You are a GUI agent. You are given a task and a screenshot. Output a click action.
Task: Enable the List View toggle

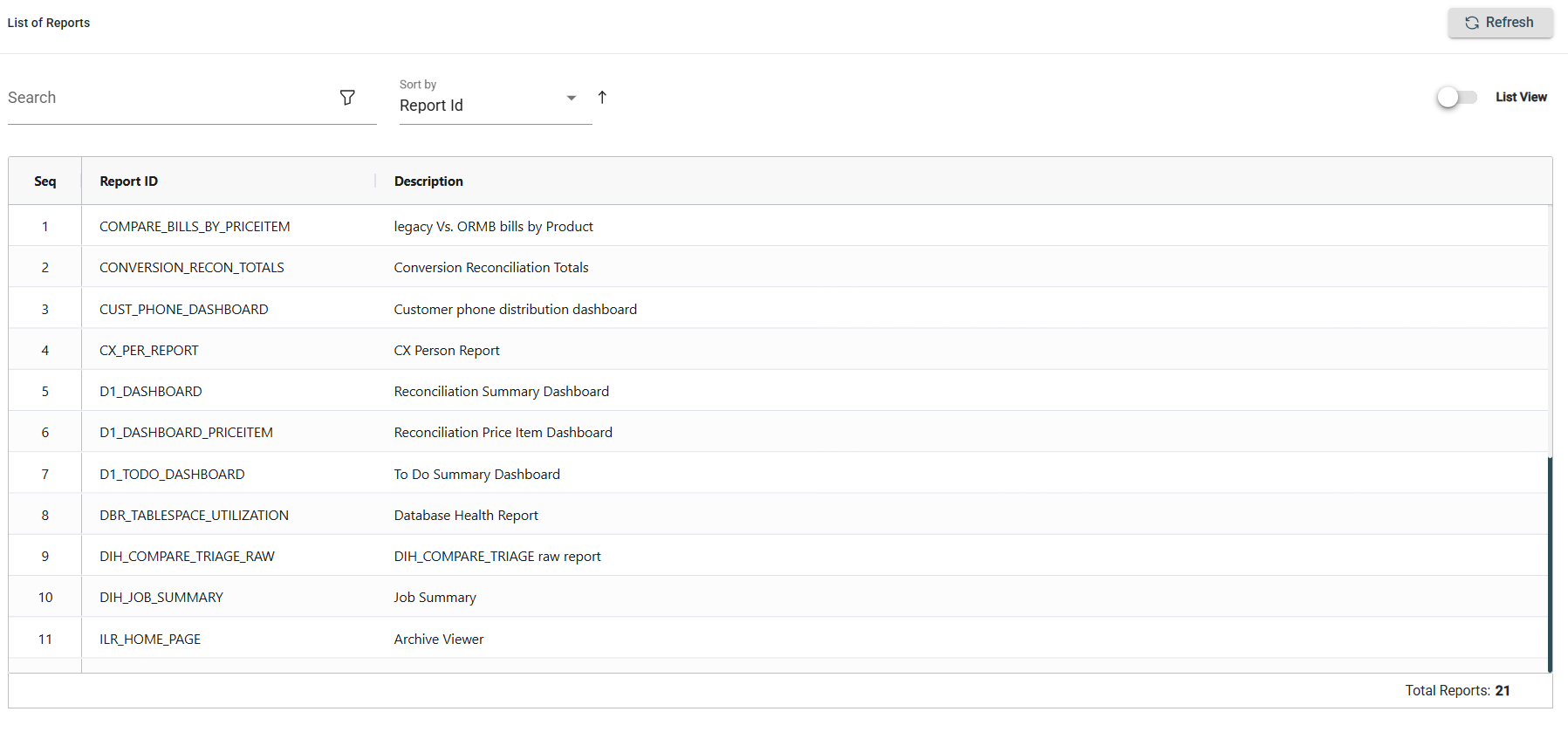(x=1456, y=97)
